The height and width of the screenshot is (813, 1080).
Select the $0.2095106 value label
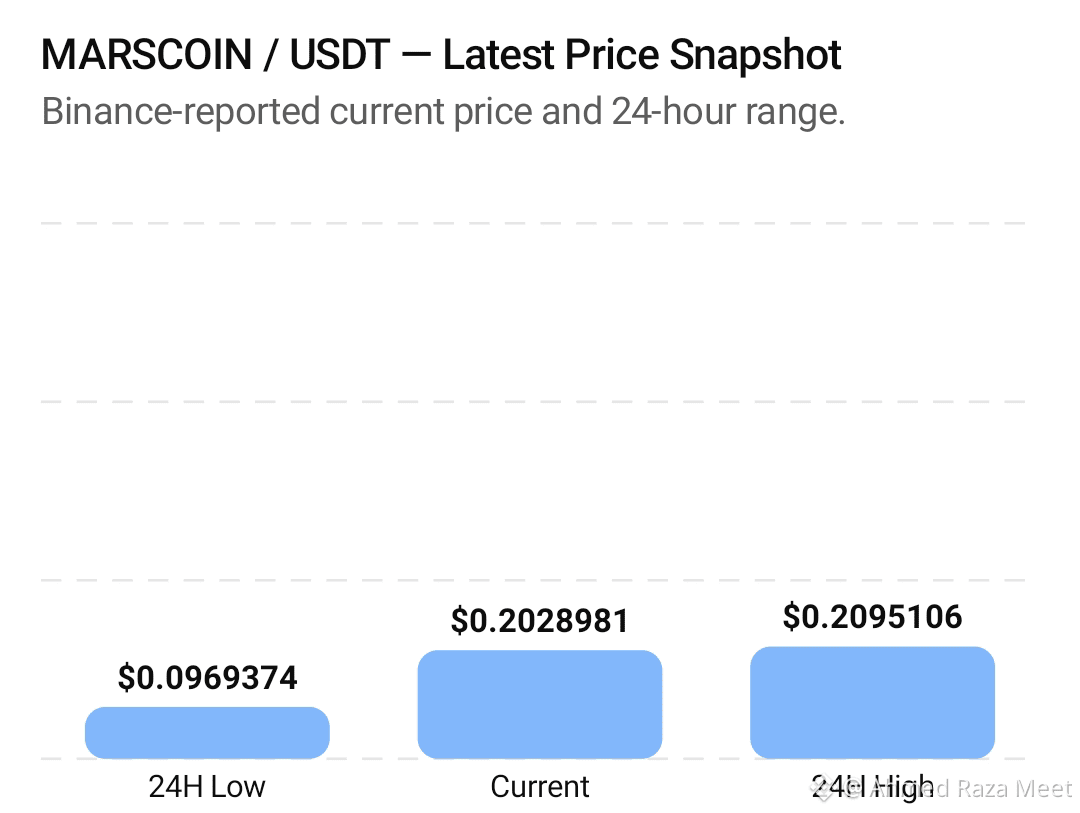click(873, 617)
